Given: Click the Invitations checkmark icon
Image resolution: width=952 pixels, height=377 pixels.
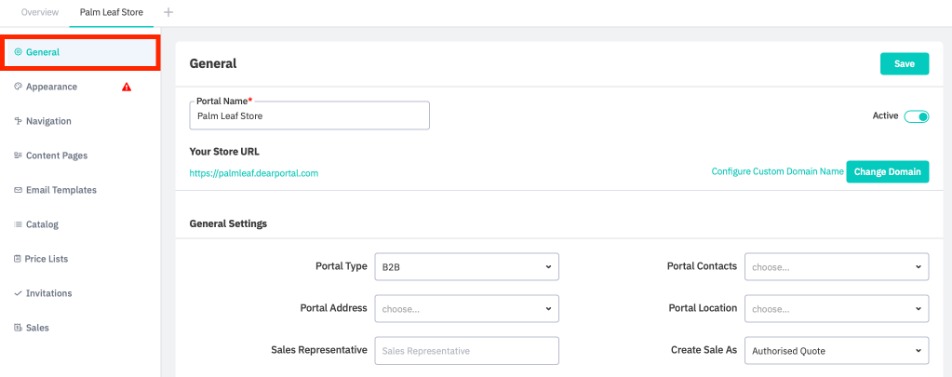Looking at the screenshot, I should pos(18,293).
